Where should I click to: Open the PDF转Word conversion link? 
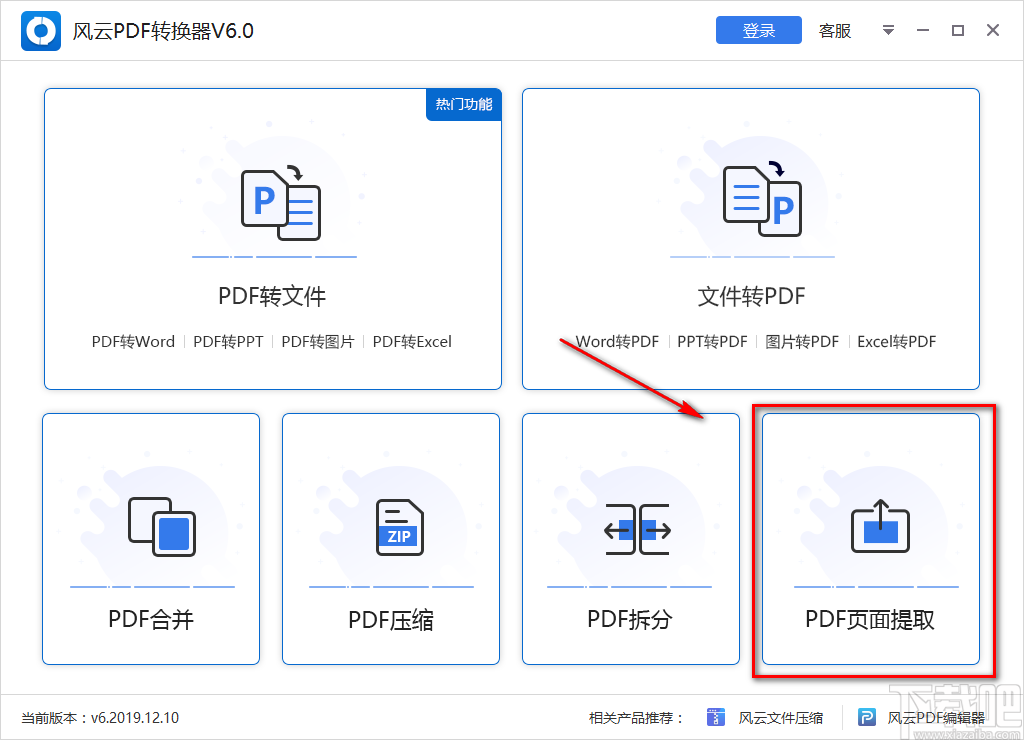(x=133, y=341)
